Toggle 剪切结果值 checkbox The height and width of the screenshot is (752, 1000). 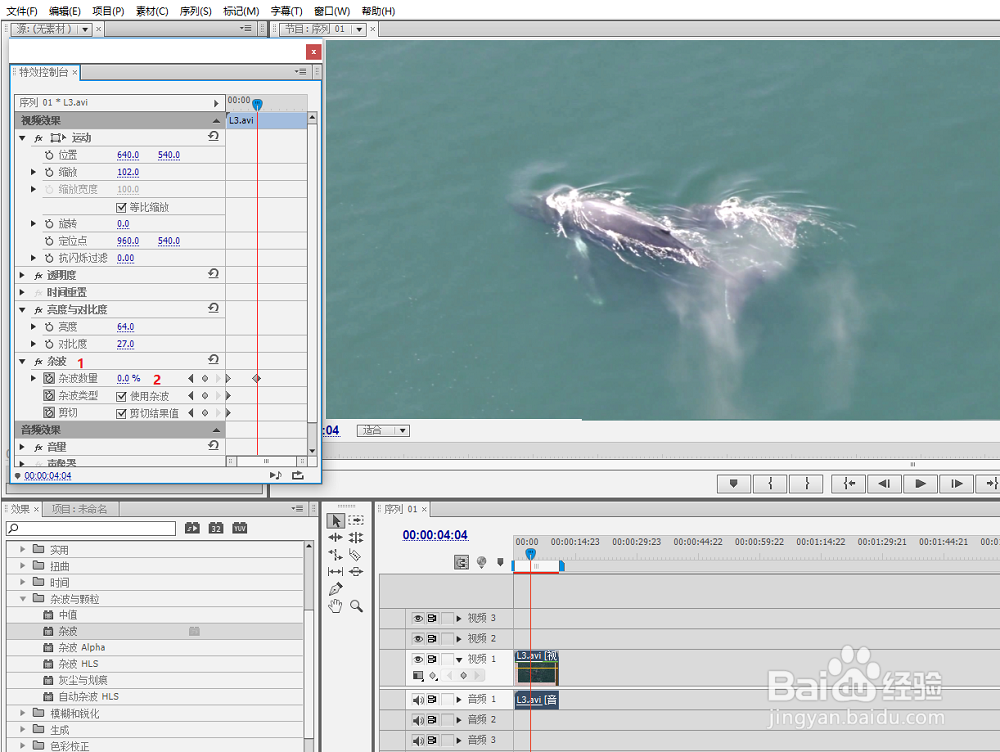pyautogui.click(x=121, y=413)
